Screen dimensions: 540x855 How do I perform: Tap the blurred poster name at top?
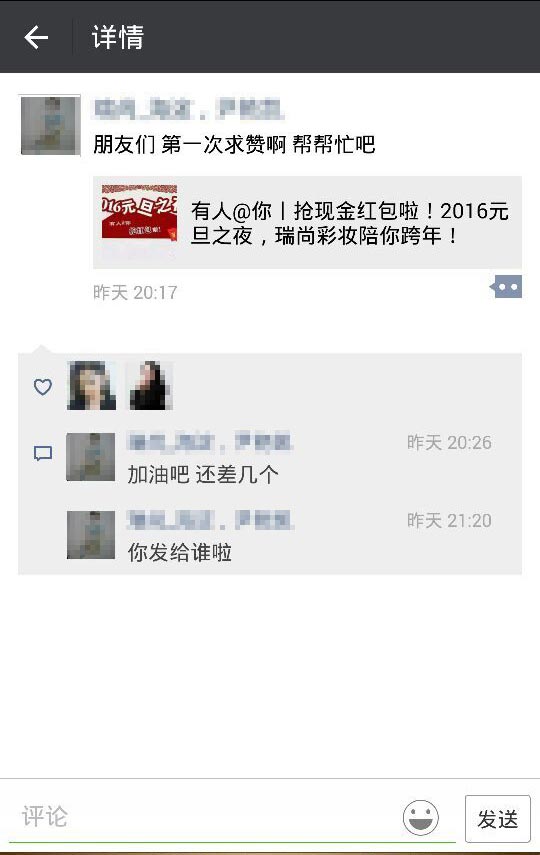coord(189,109)
